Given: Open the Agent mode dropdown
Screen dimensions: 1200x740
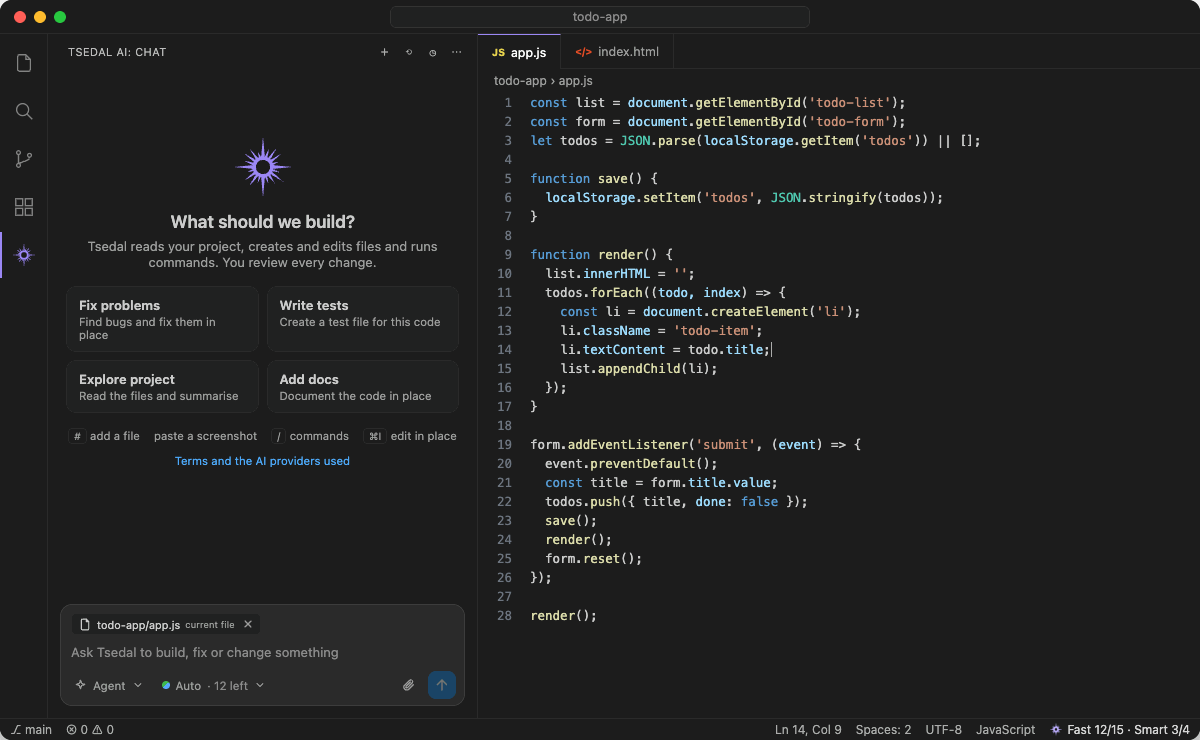Looking at the screenshot, I should [108, 685].
